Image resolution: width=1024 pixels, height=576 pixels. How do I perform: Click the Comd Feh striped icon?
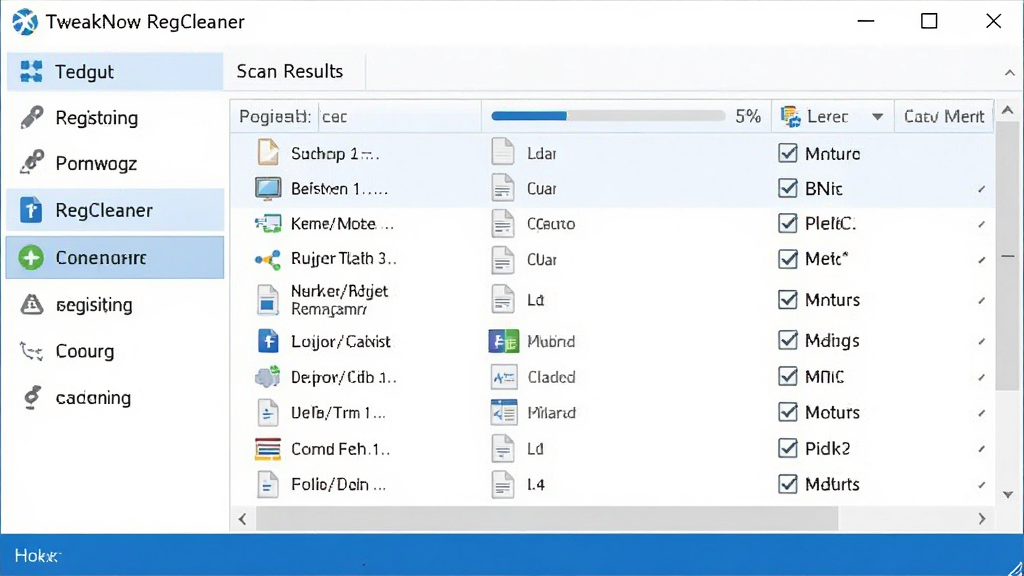click(268, 449)
